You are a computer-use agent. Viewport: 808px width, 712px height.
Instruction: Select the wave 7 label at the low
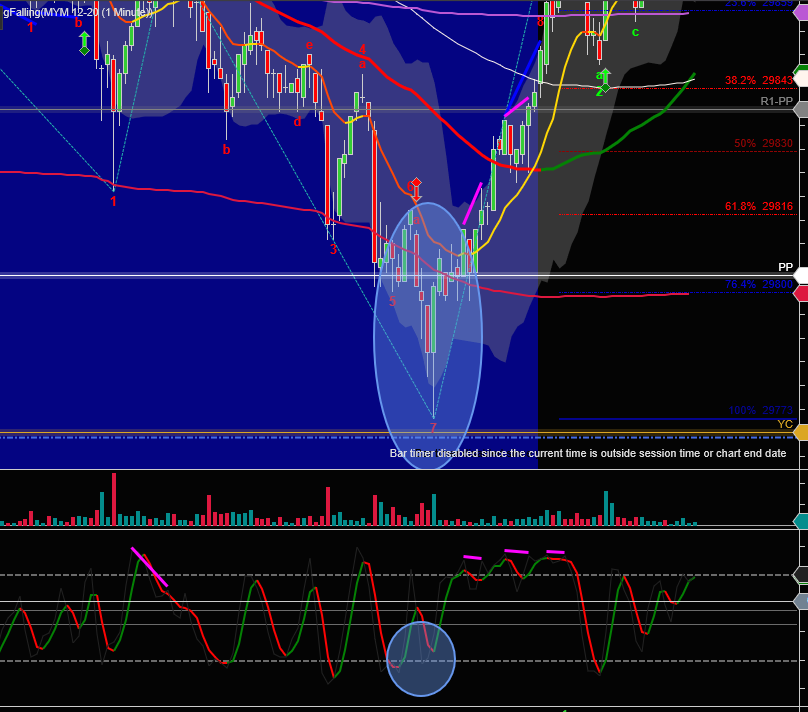pos(433,428)
